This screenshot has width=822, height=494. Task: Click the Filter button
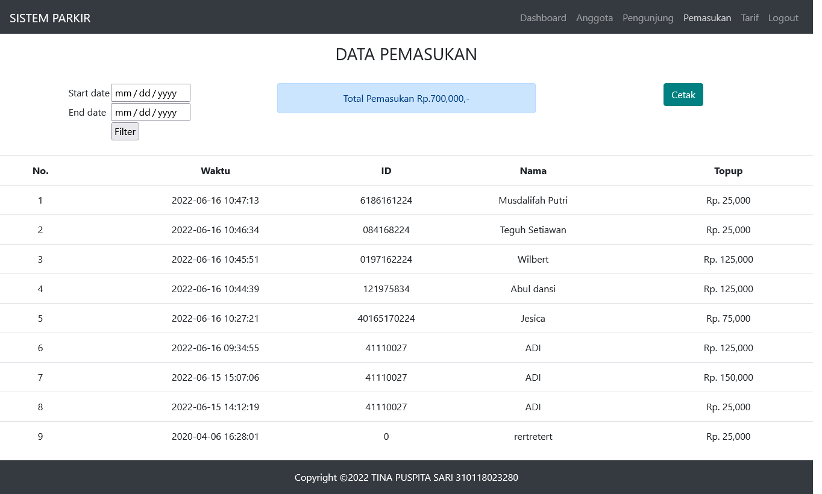[x=125, y=132]
